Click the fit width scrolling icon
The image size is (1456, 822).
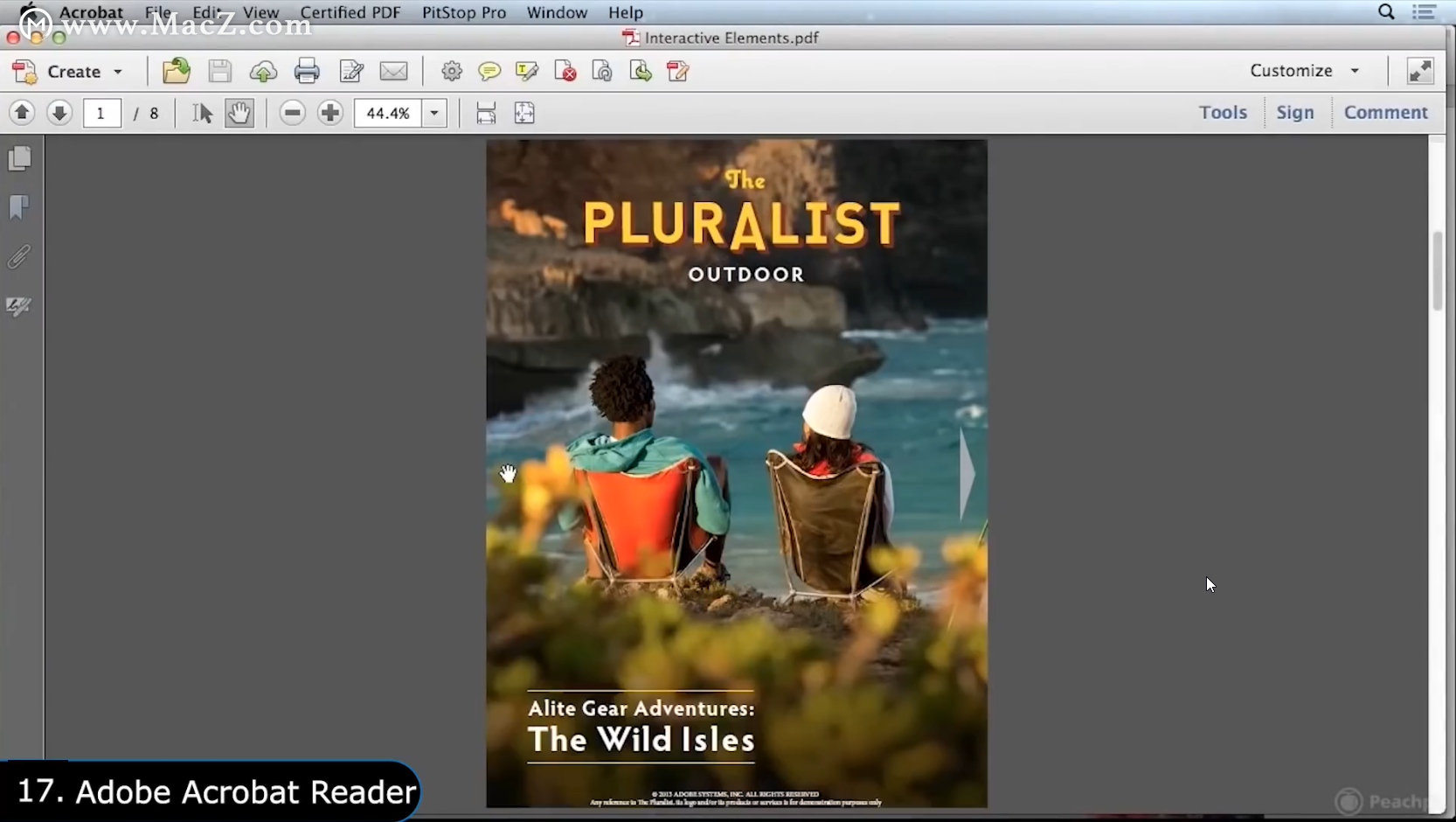click(486, 113)
